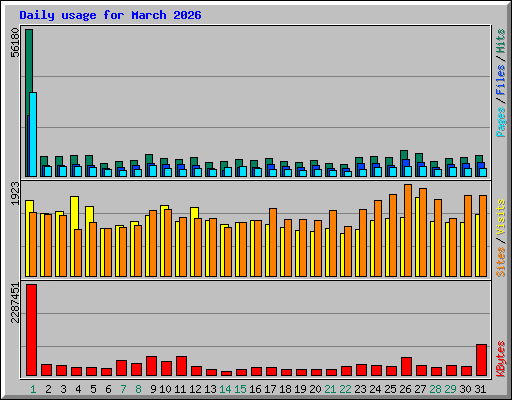Click the orange visits bar for day 17
This screenshot has height=400, width=512.
coord(273,242)
